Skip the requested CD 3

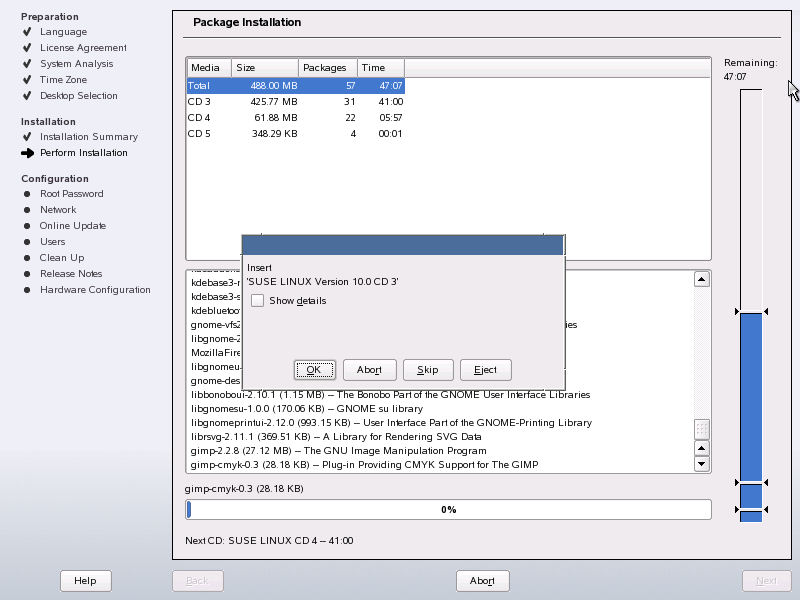(428, 370)
